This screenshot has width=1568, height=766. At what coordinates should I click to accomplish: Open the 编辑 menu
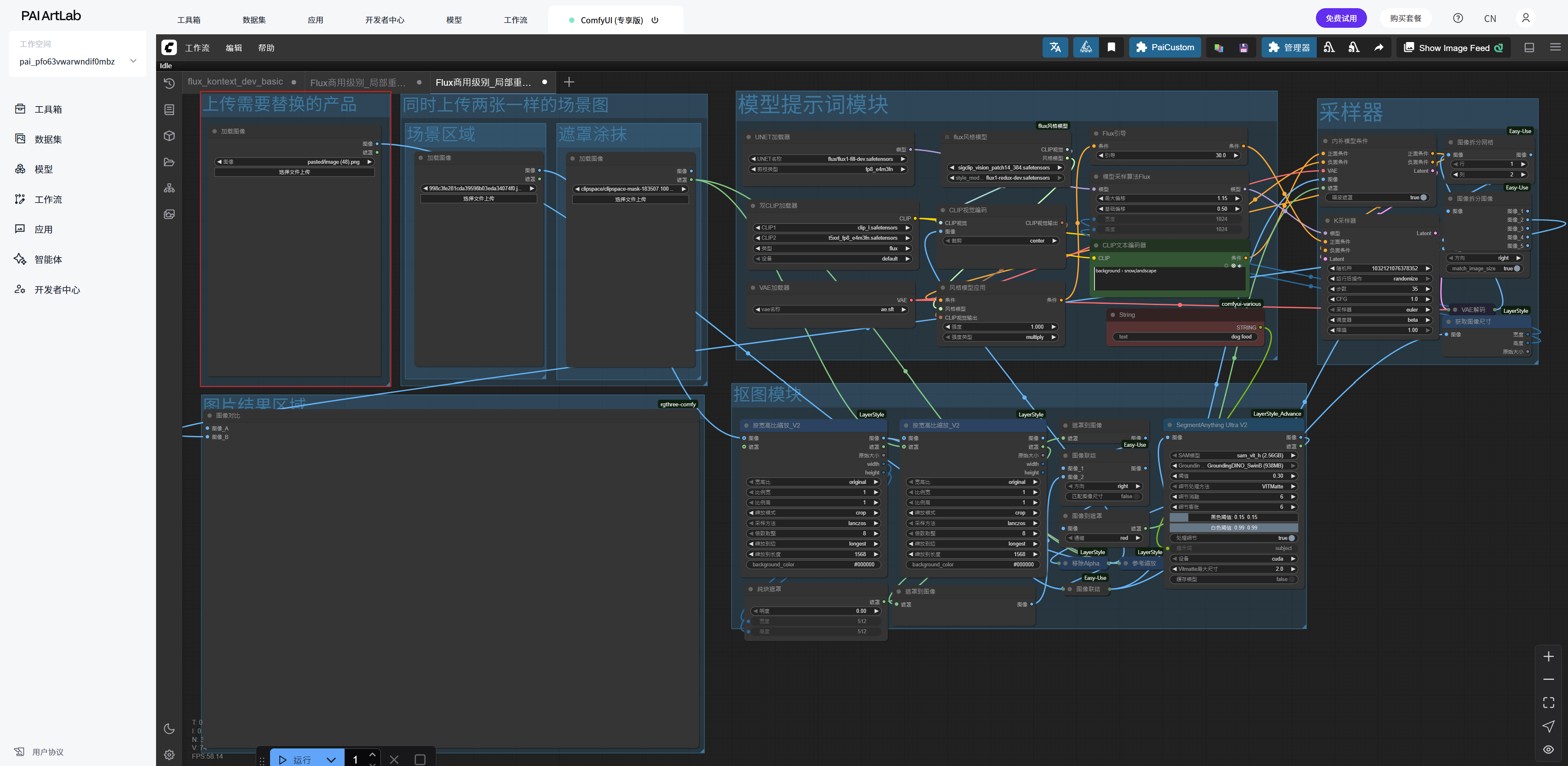coord(233,48)
